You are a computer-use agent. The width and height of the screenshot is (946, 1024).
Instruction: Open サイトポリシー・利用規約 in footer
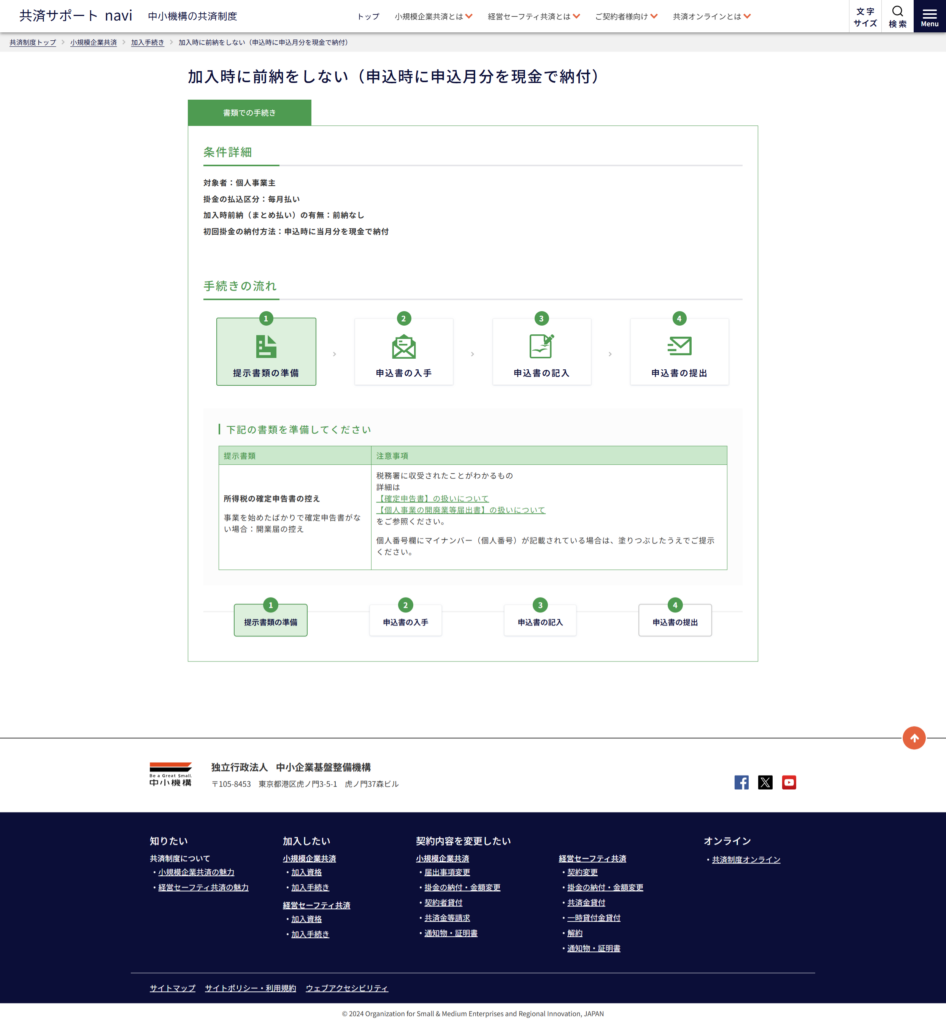pyautogui.click(x=251, y=988)
